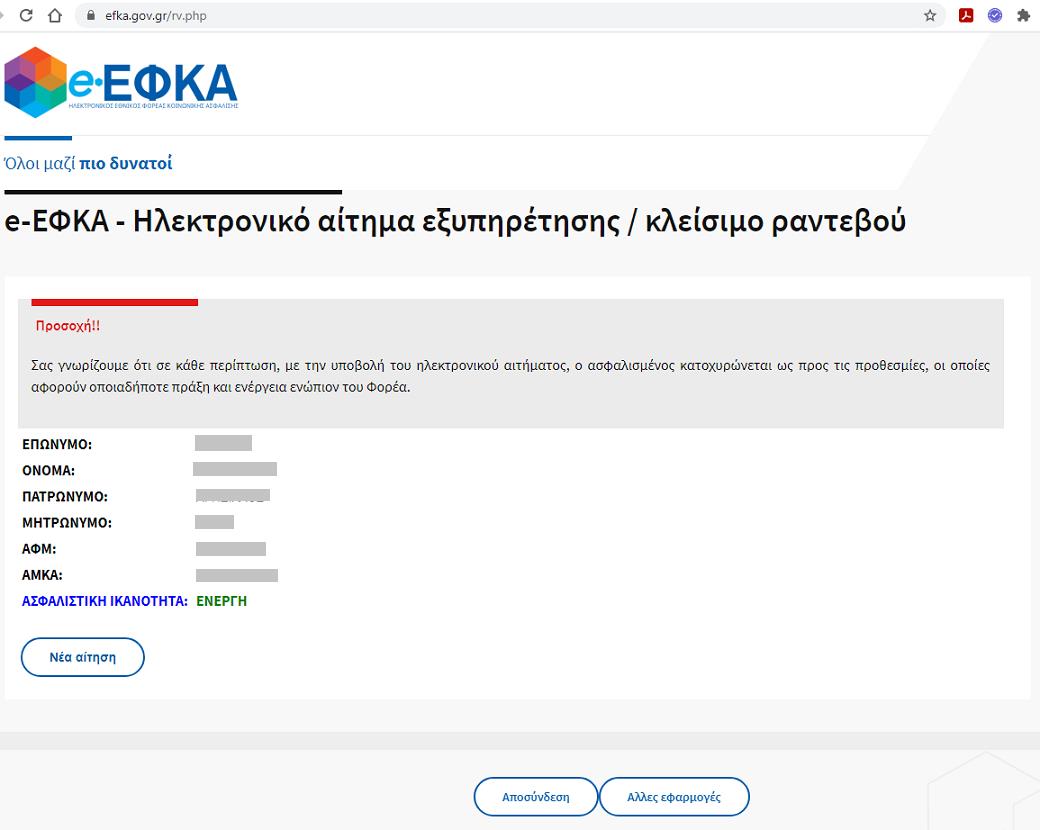Click the green ΕΝΕΡΓΗ status text

(221, 601)
